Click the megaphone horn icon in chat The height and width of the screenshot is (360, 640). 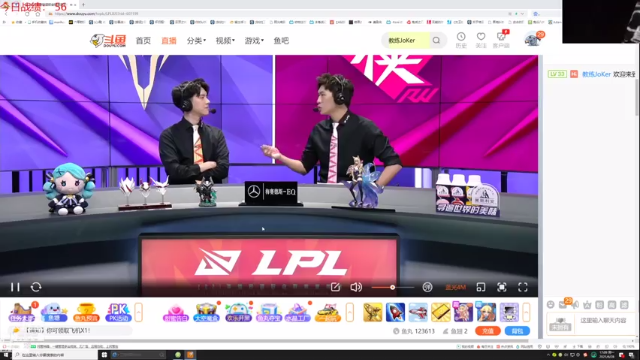(x=576, y=305)
